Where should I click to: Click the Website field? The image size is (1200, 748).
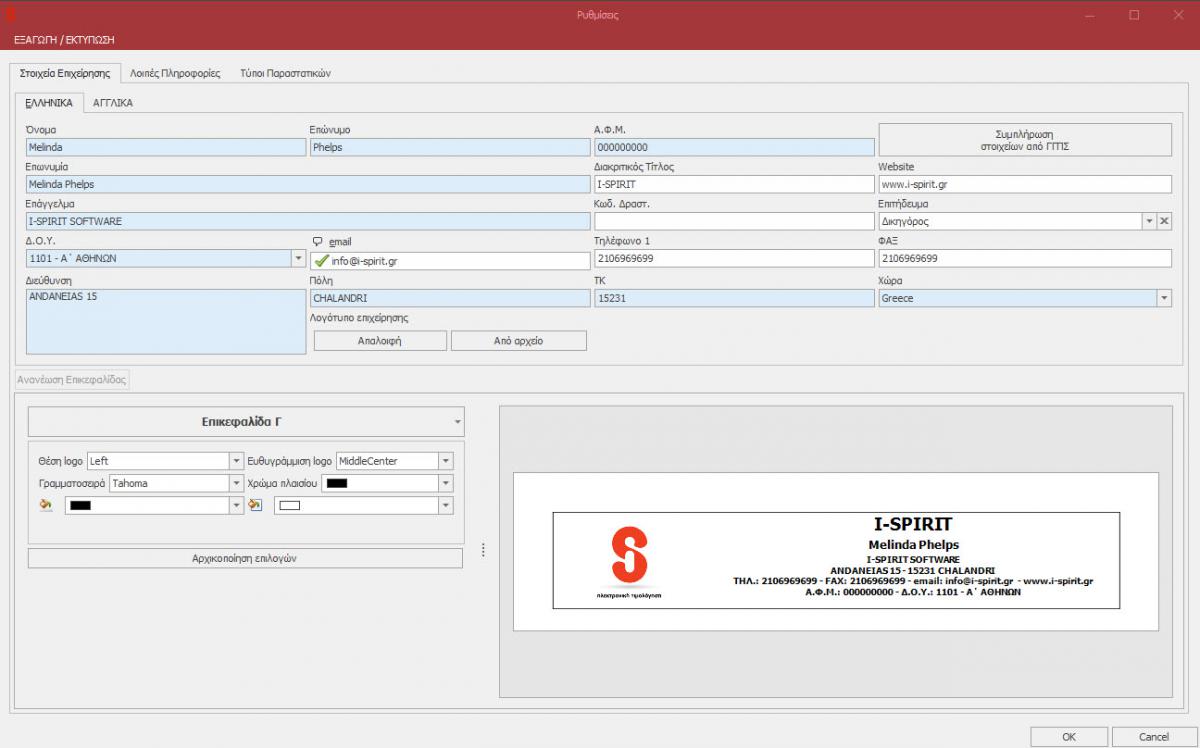[1025, 184]
